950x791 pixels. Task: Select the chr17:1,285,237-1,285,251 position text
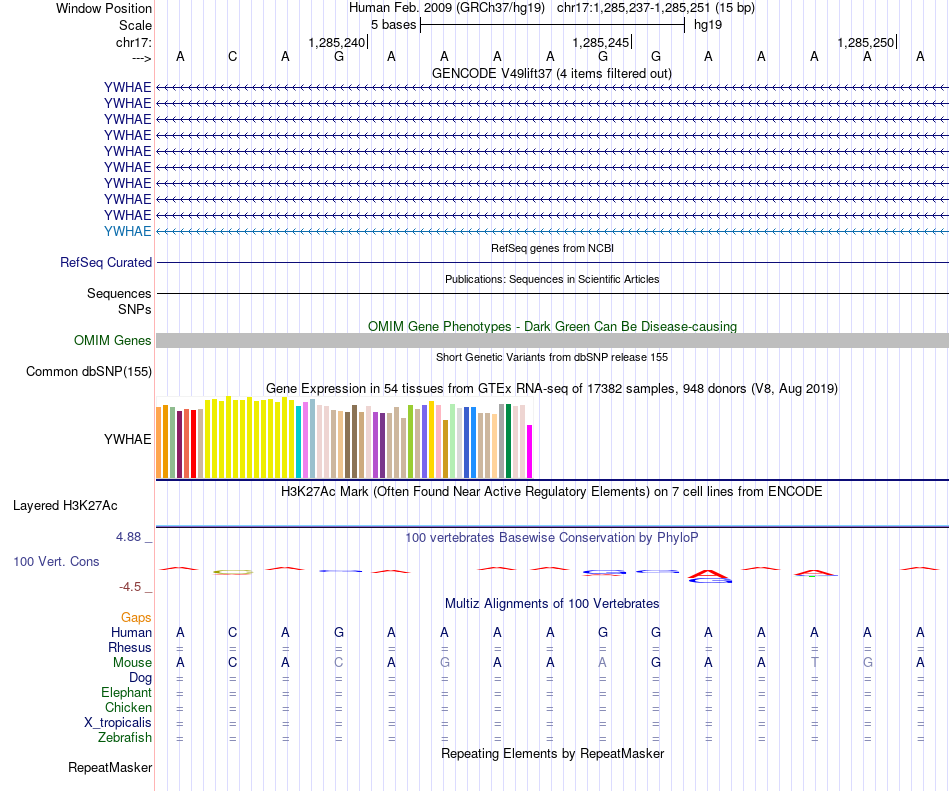click(656, 8)
